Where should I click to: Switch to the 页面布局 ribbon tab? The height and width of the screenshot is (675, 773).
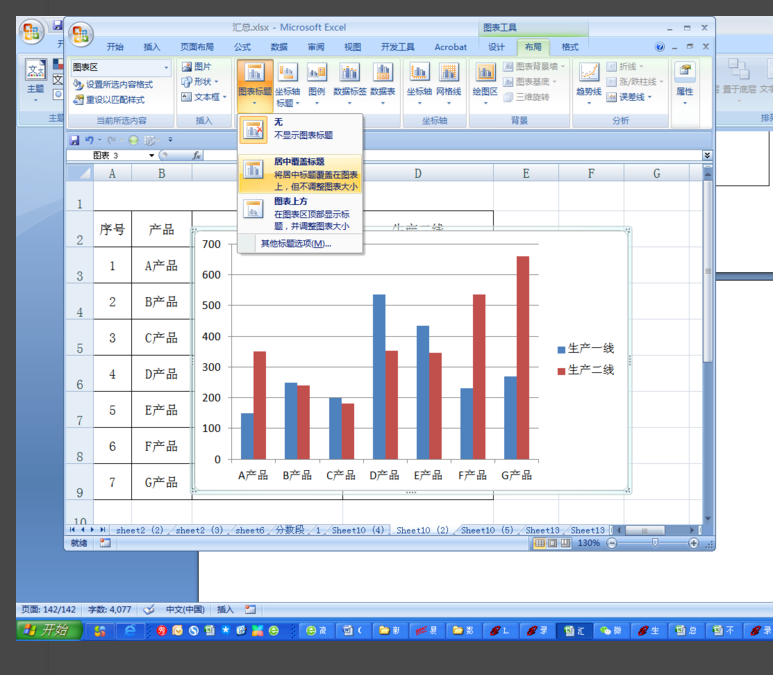point(197,47)
